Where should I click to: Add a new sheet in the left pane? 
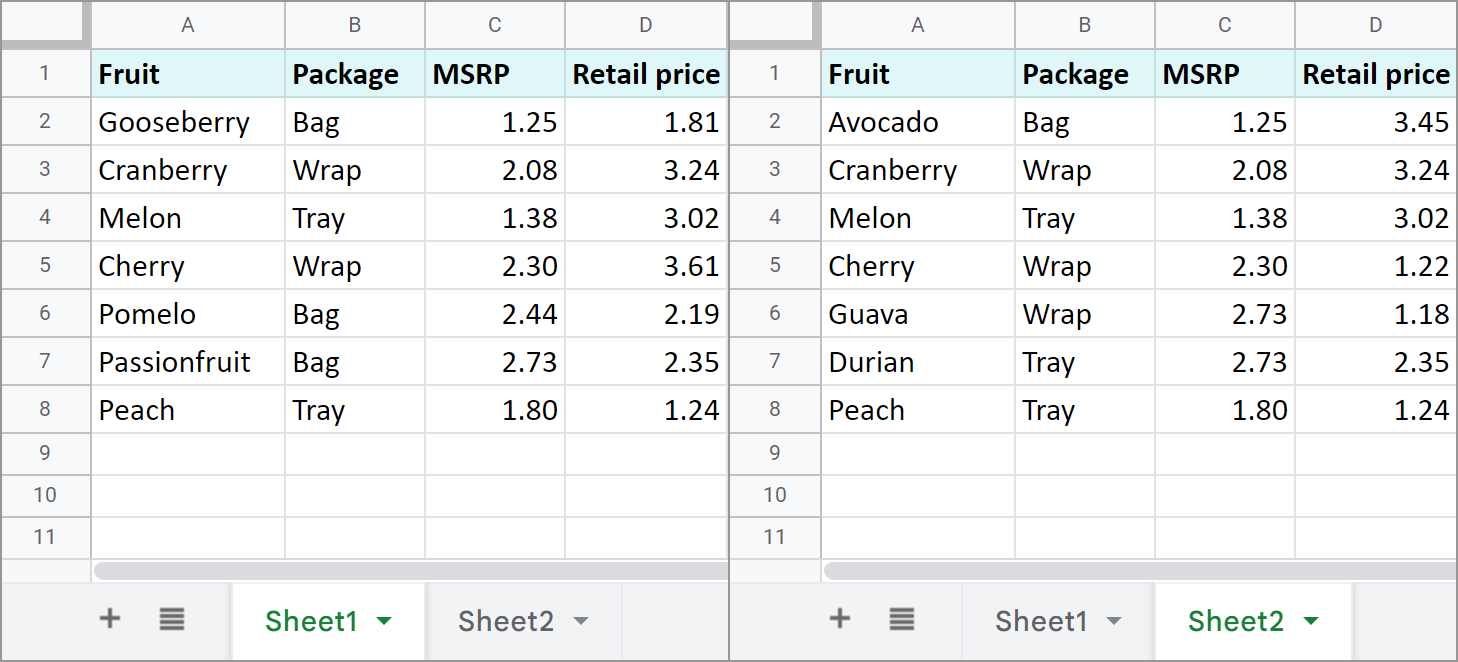(x=110, y=619)
